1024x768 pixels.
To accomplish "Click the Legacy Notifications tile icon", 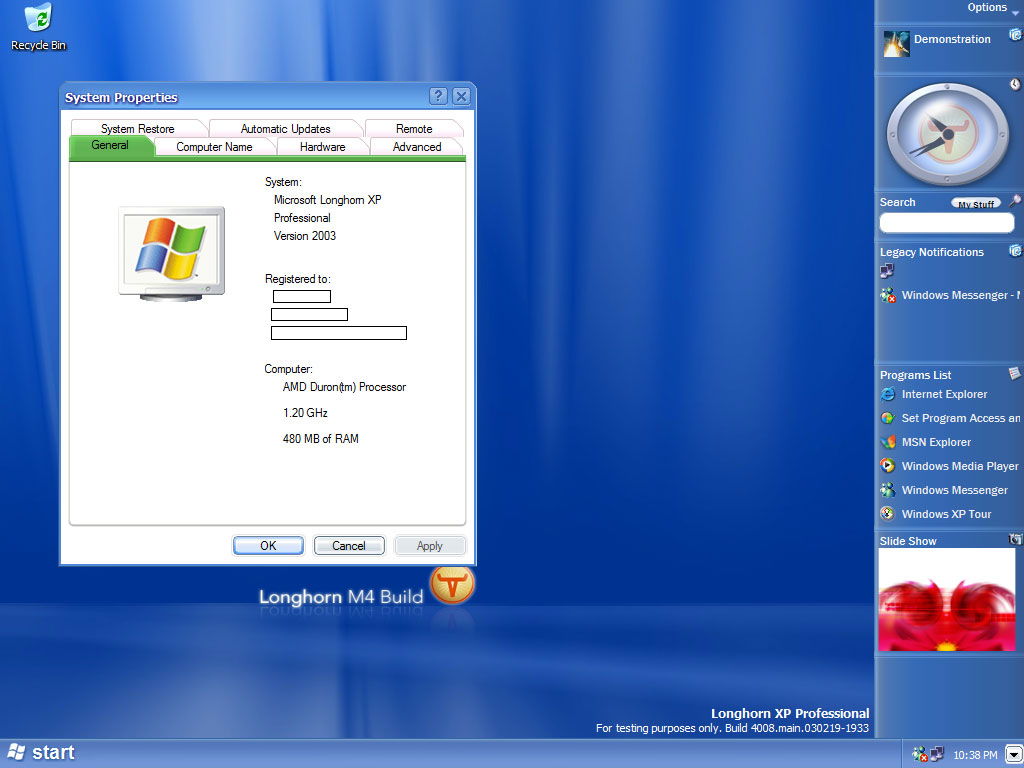I will click(1015, 250).
